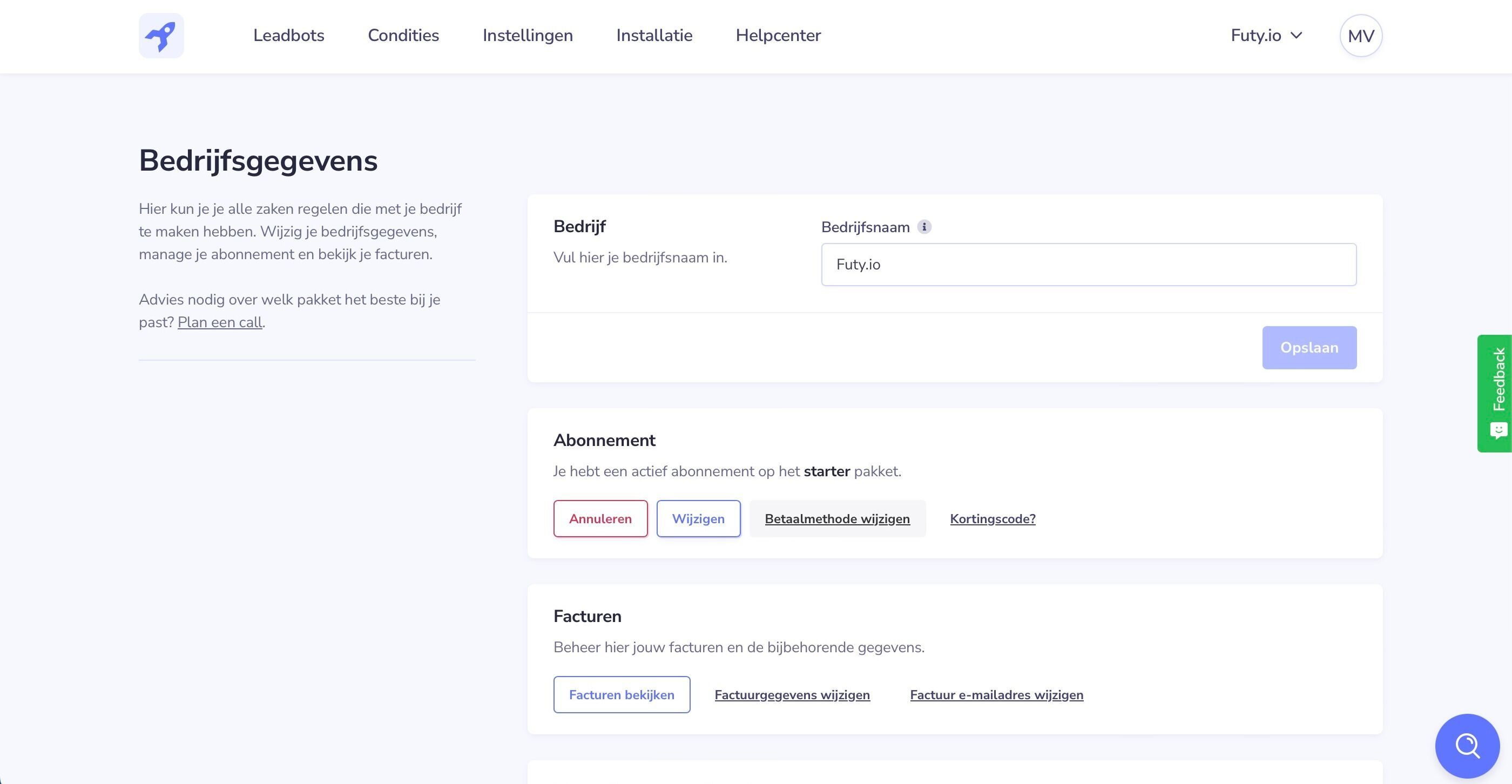The height and width of the screenshot is (784, 1512).
Task: Follow the Plan een call link
Action: pyautogui.click(x=220, y=322)
